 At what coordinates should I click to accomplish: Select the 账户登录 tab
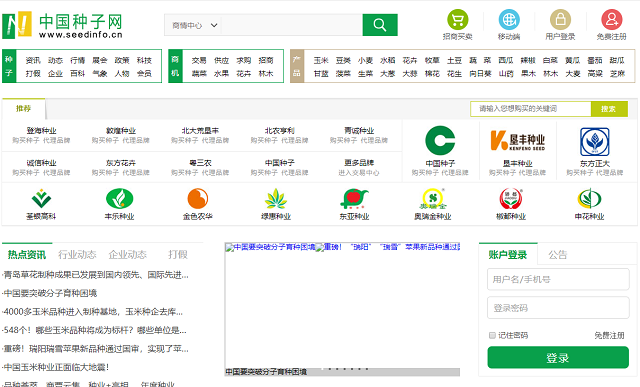click(x=508, y=255)
